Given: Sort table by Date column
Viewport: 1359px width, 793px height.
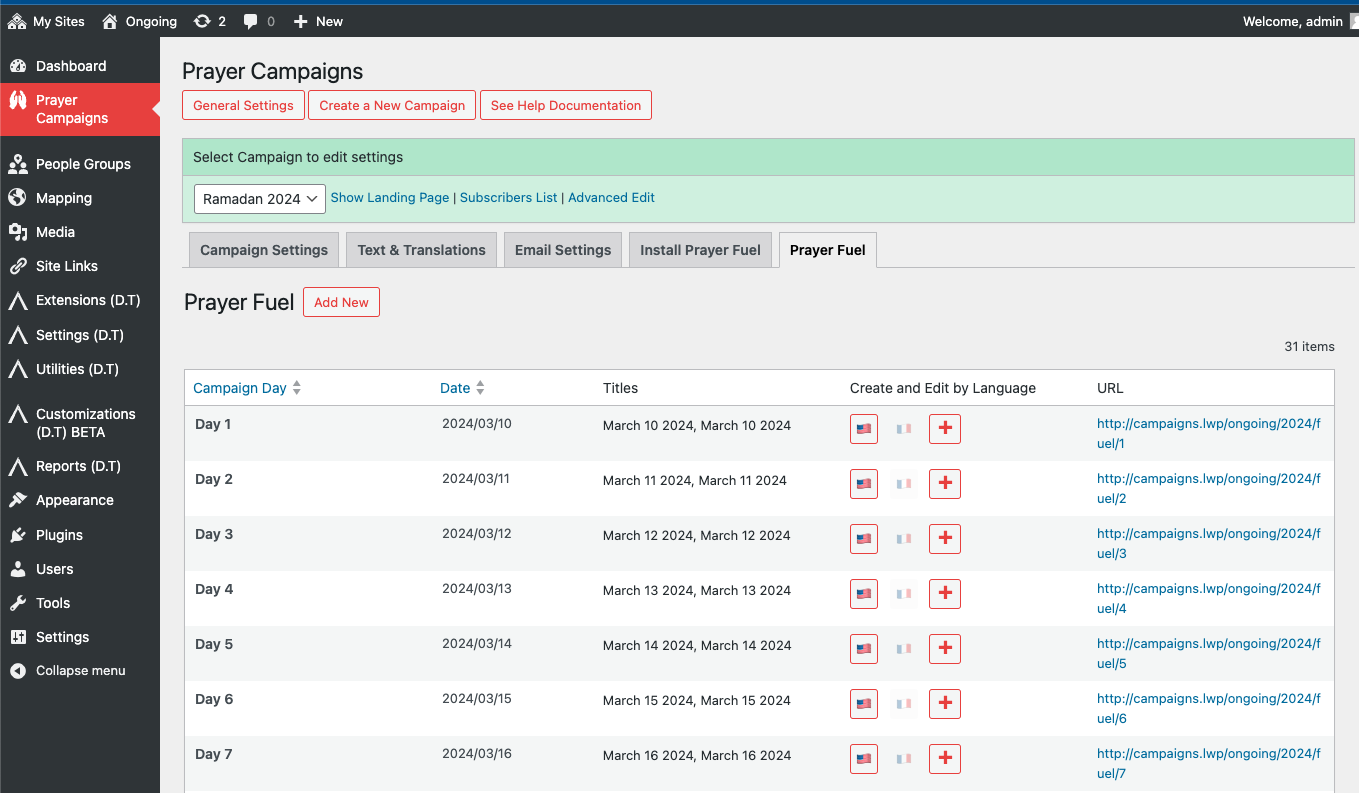Looking at the screenshot, I should [x=455, y=388].
